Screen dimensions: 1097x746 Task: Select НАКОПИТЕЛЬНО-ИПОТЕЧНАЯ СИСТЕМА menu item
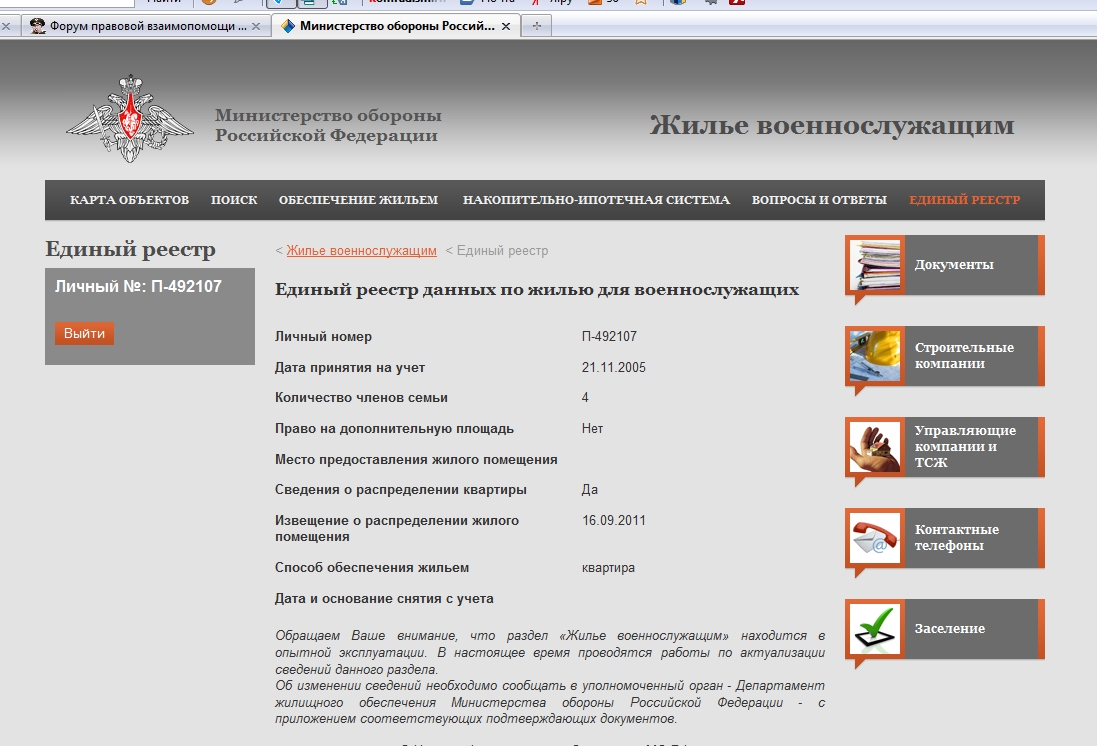click(596, 200)
